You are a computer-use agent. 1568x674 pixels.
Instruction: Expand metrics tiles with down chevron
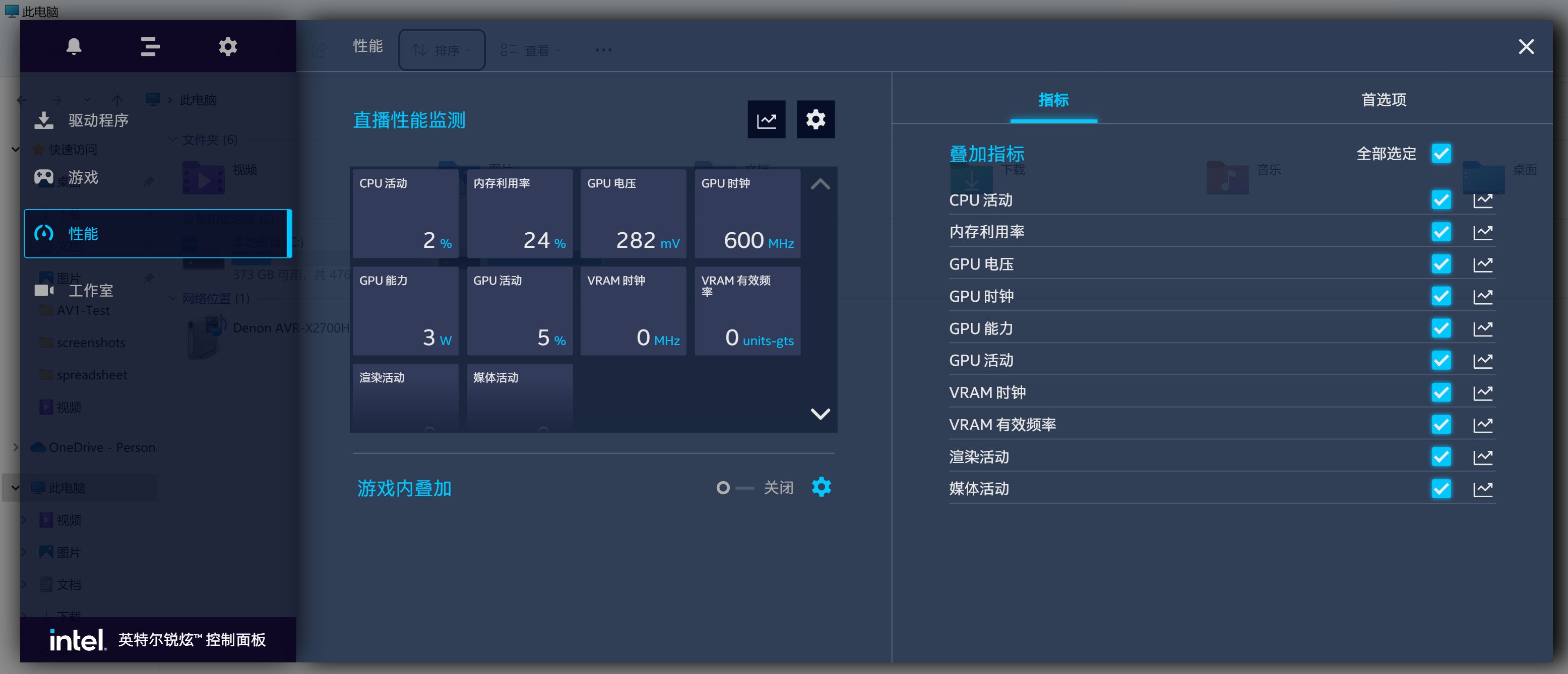pyautogui.click(x=820, y=414)
